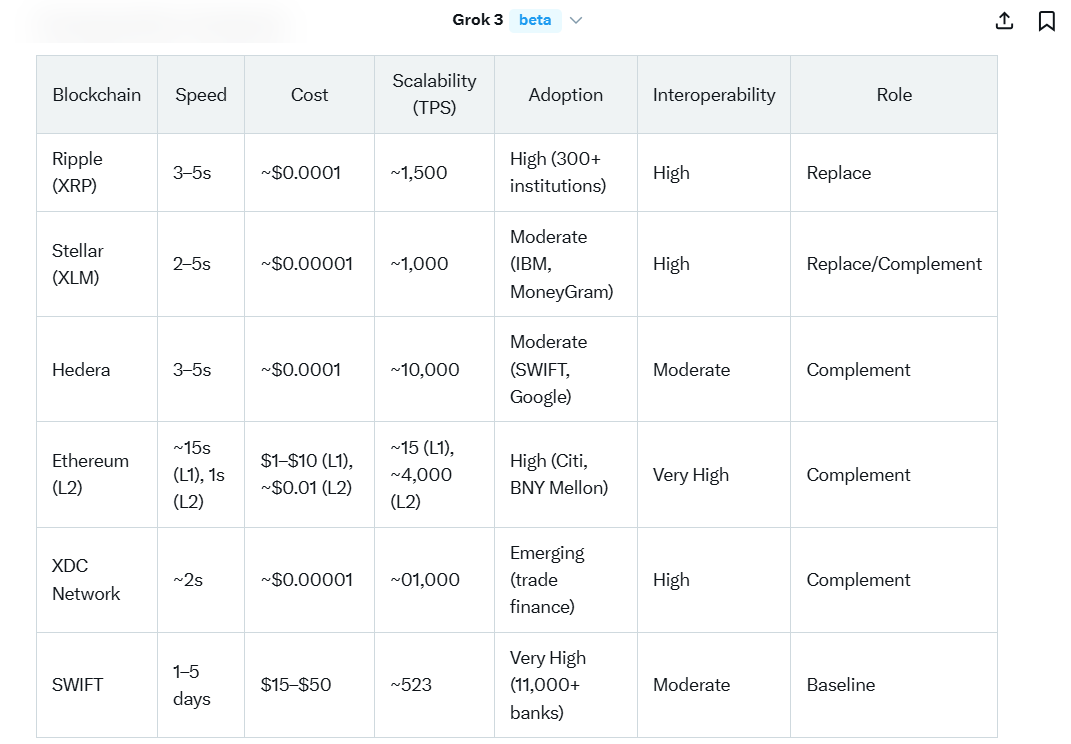Click the Grok 3 title label
The height and width of the screenshot is (744, 1071).
click(x=478, y=20)
